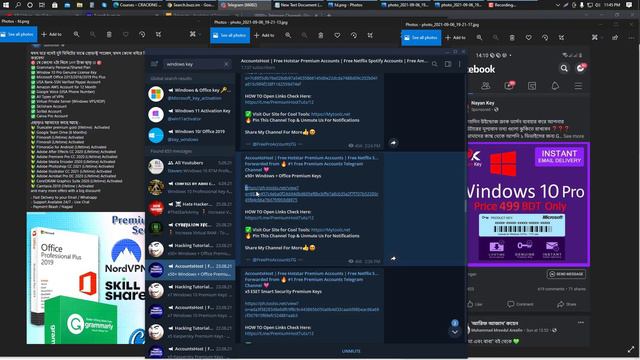The height and width of the screenshot is (360, 640).
Task: Click See all photos in rightmost Photos window
Action: coord(421,38)
